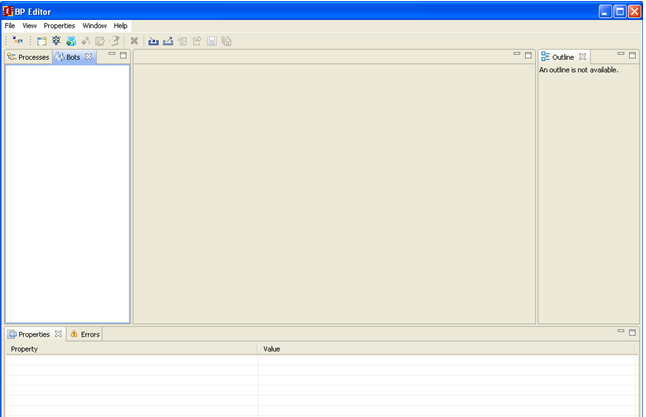Click the greyed icon left of floppy disk

[197, 41]
